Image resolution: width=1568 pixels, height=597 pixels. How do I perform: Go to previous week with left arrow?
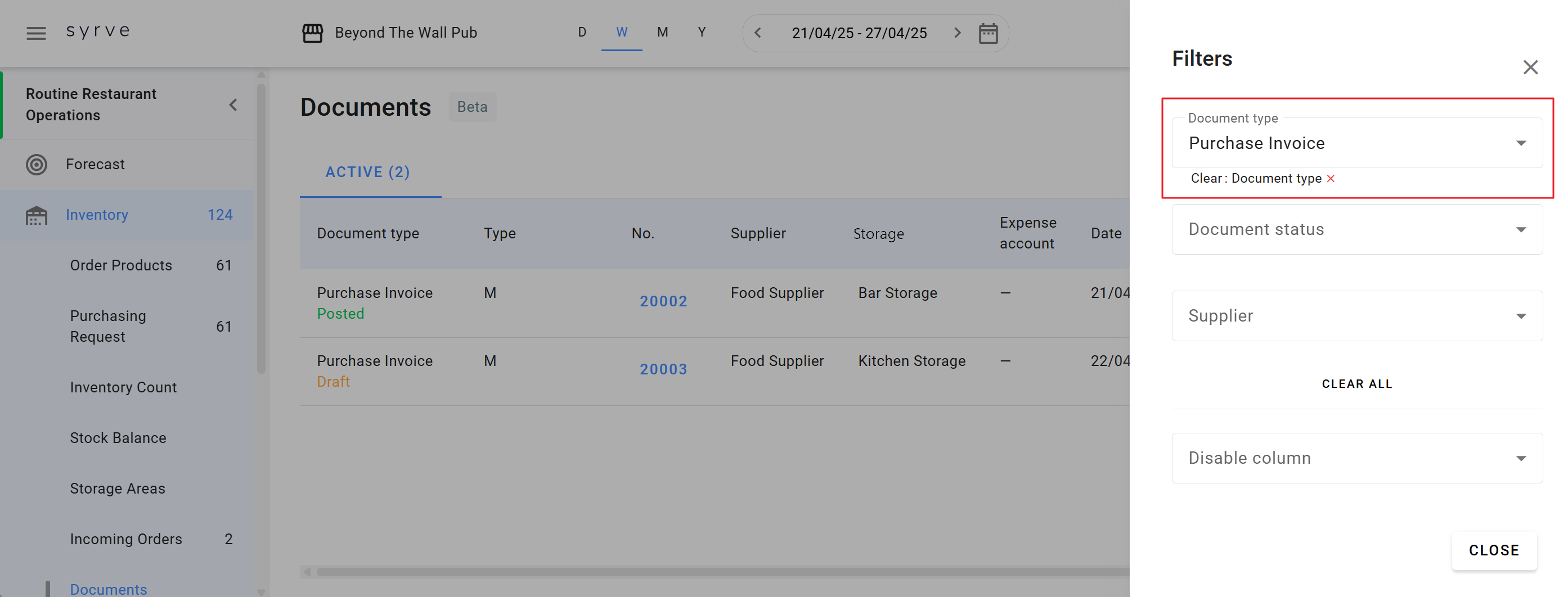pyautogui.click(x=758, y=33)
